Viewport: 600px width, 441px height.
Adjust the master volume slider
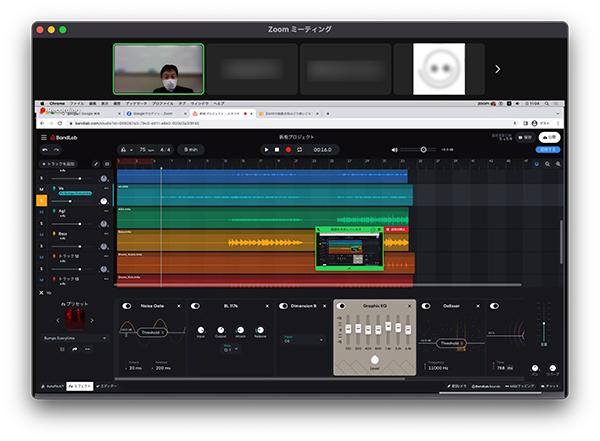[x=423, y=149]
